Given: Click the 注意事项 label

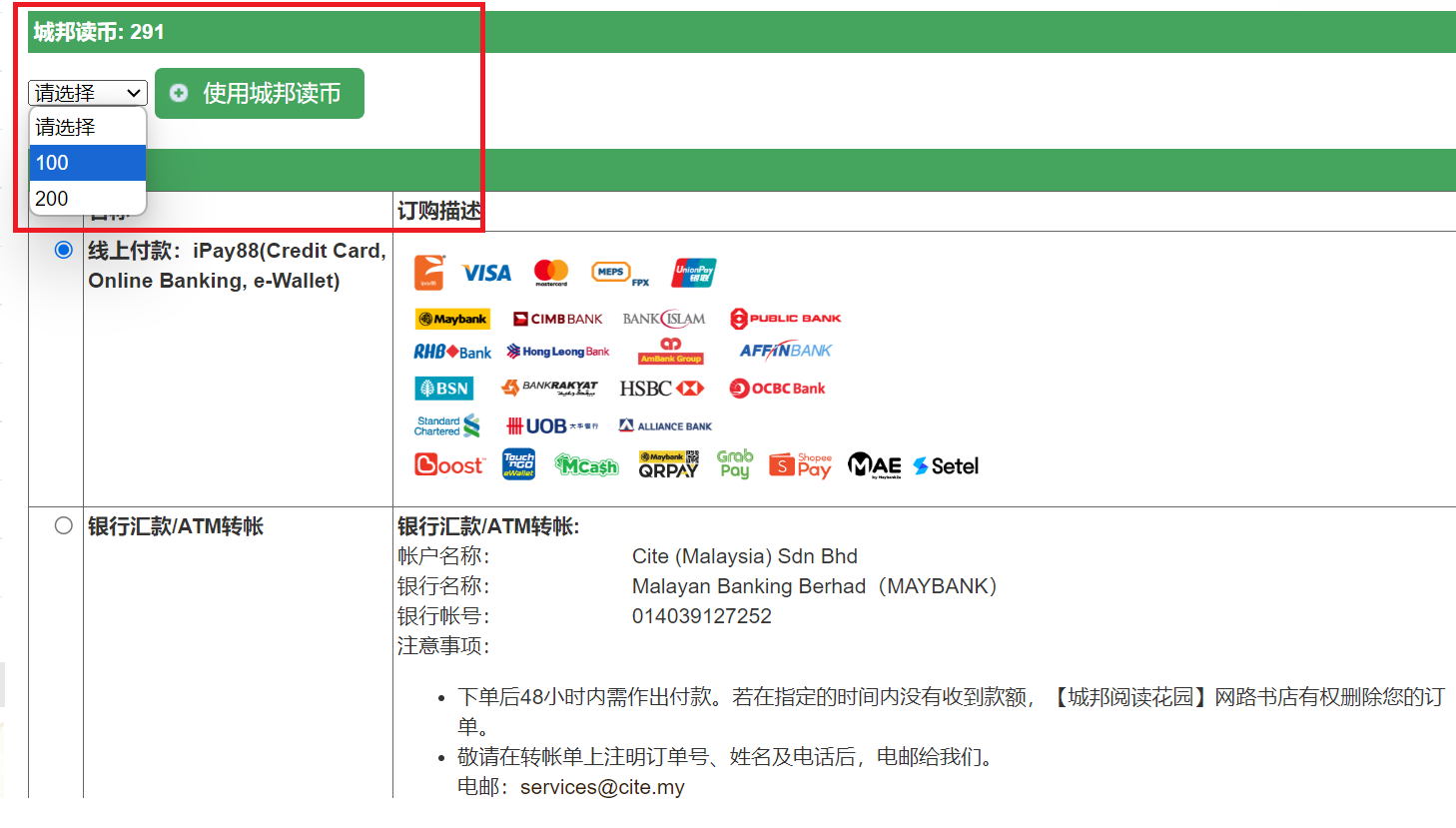Looking at the screenshot, I should tap(443, 646).
